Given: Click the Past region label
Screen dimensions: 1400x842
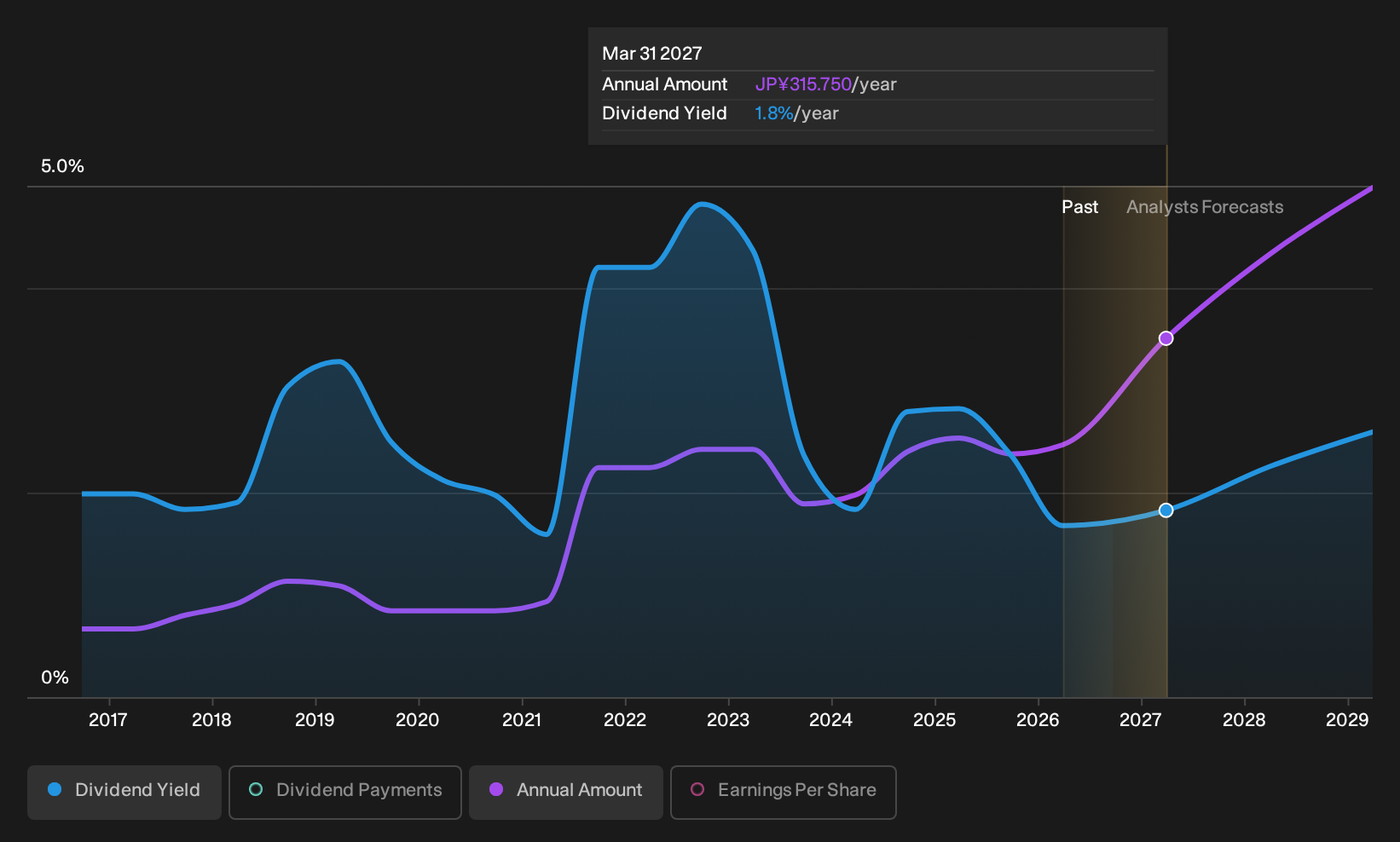Looking at the screenshot, I should [x=1079, y=207].
